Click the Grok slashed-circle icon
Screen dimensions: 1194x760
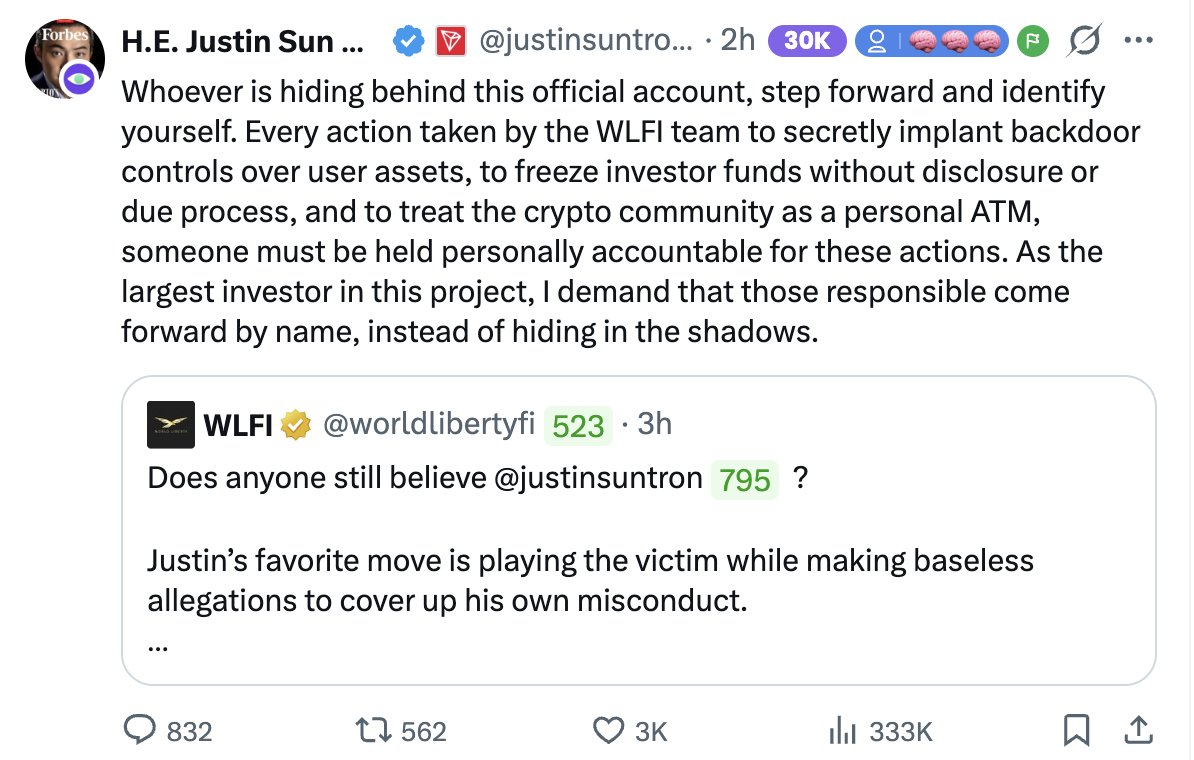[1081, 41]
